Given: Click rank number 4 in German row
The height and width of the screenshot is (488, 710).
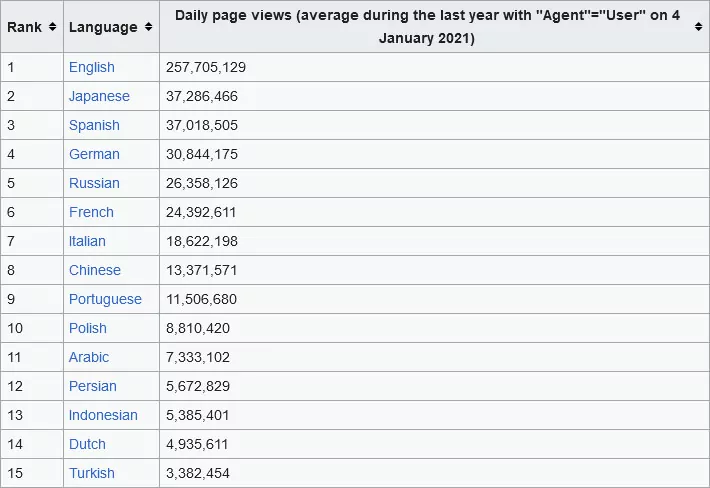Looking at the screenshot, I should click(11, 154).
